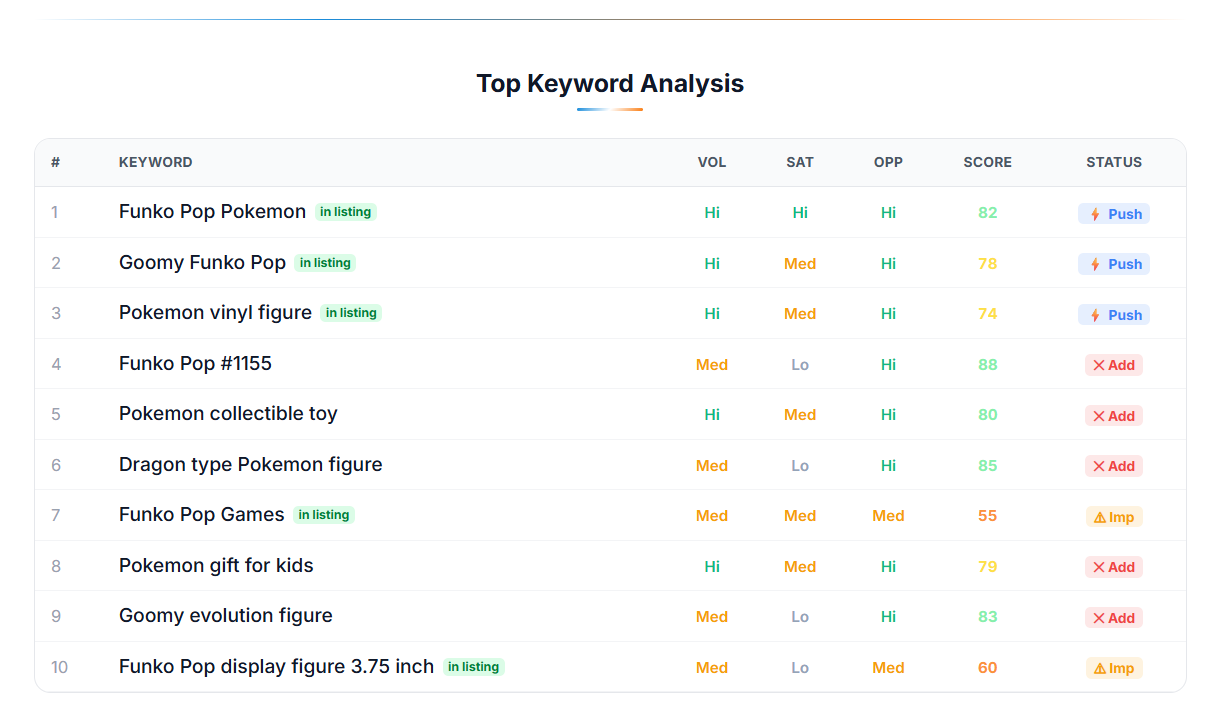The height and width of the screenshot is (702, 1221).
Task: Select the keyword Pokemon gift for kids
Action: click(x=216, y=565)
